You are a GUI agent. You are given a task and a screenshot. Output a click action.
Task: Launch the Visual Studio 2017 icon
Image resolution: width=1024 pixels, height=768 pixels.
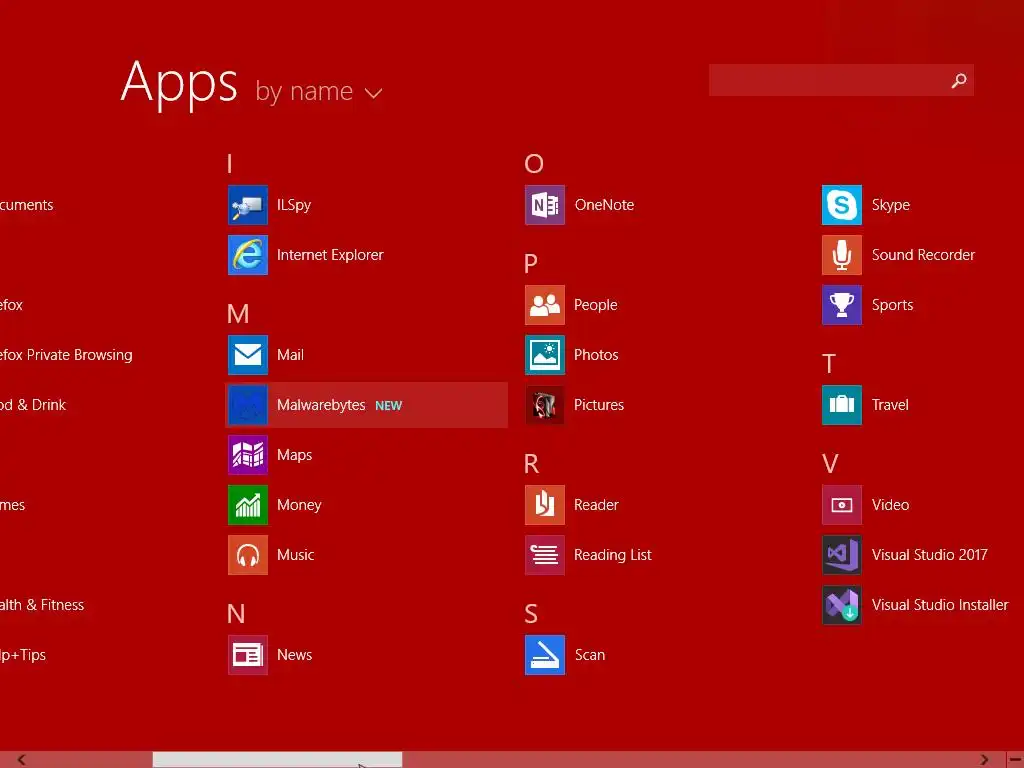click(842, 555)
